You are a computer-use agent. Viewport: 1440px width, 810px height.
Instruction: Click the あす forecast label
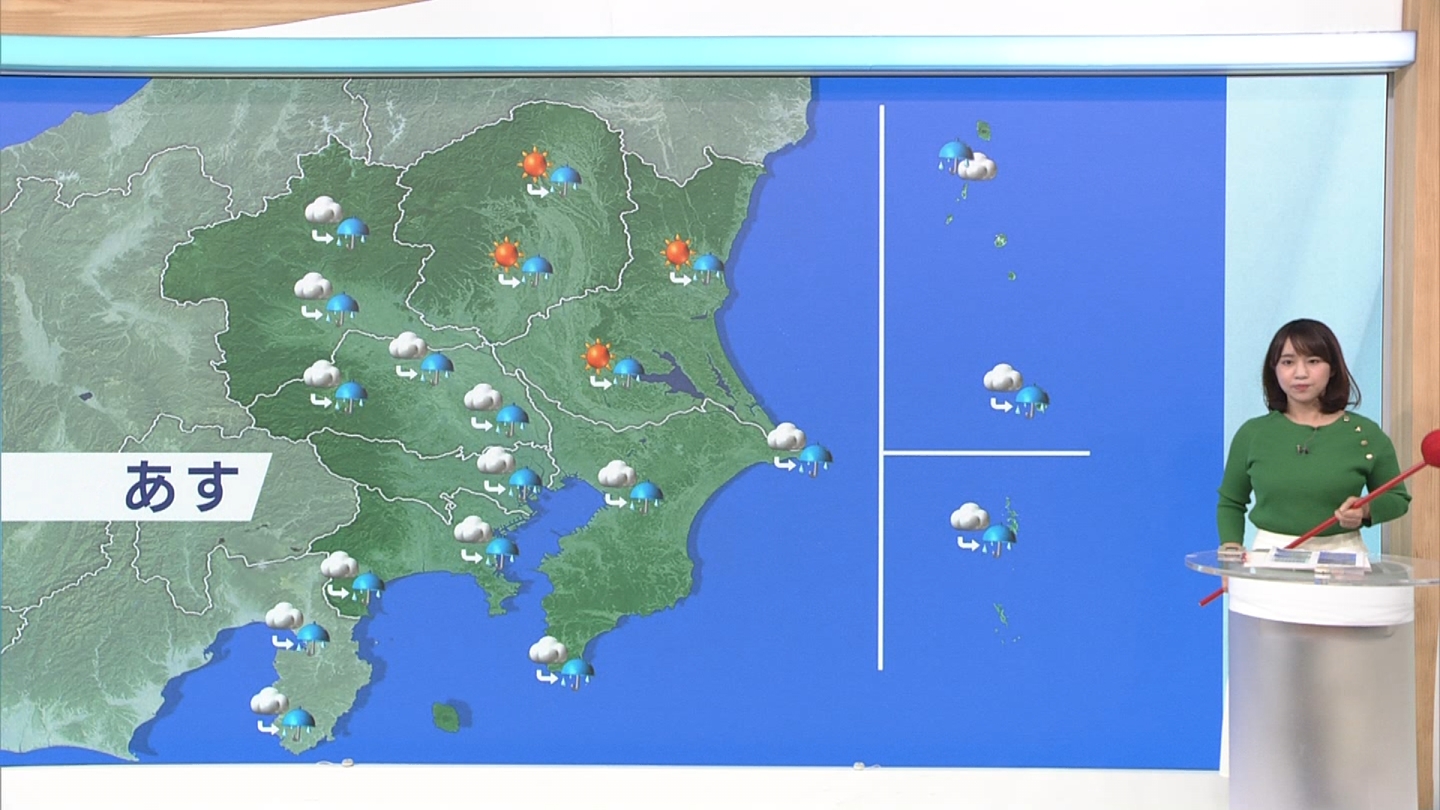[182, 487]
